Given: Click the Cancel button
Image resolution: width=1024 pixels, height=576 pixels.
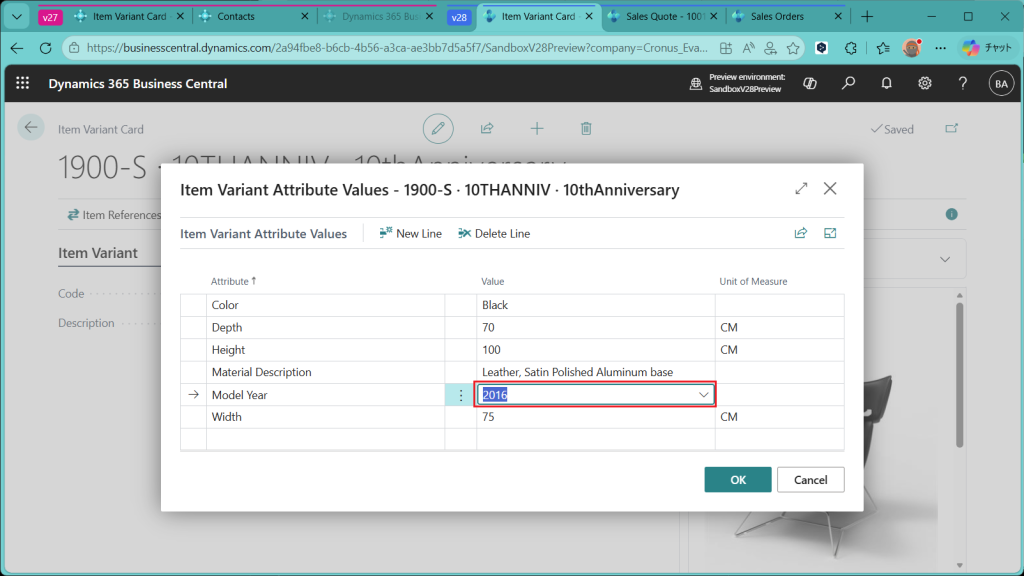Looking at the screenshot, I should click(810, 480).
